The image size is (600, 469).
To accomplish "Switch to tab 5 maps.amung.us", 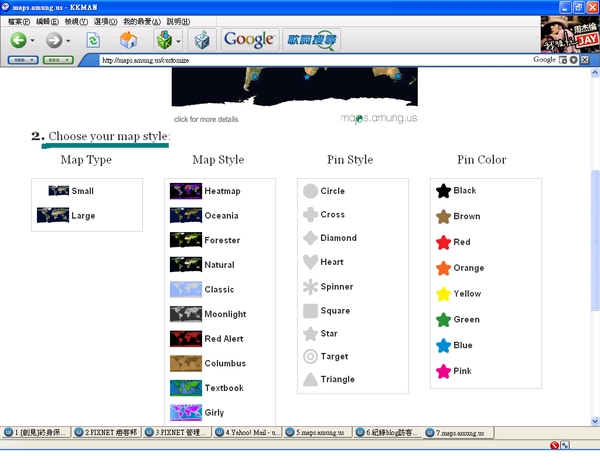I will tap(318, 432).
